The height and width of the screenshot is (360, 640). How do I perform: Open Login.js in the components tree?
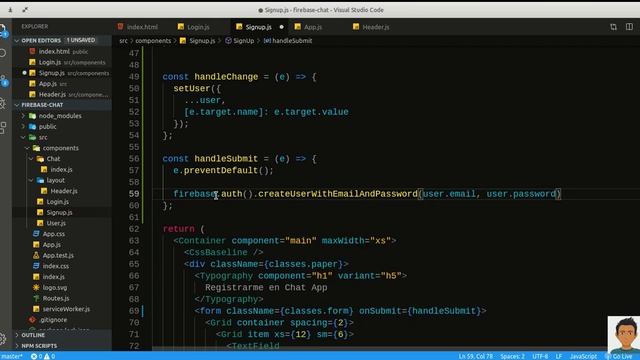pos(57,202)
